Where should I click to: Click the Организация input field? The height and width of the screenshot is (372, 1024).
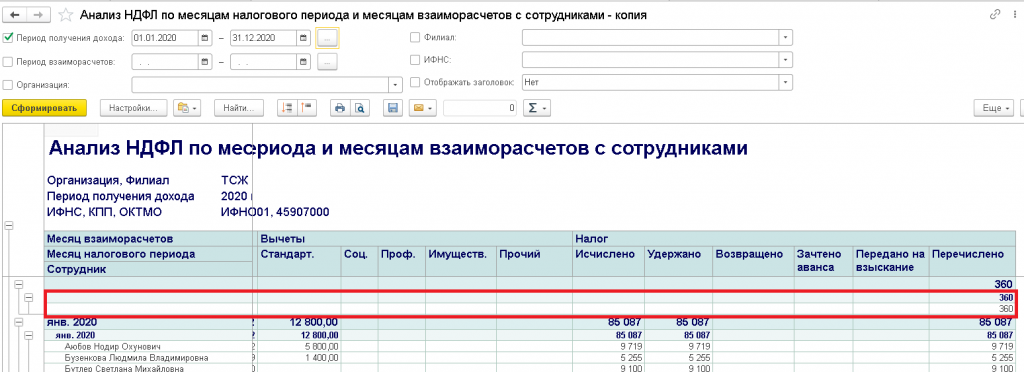tap(261, 85)
